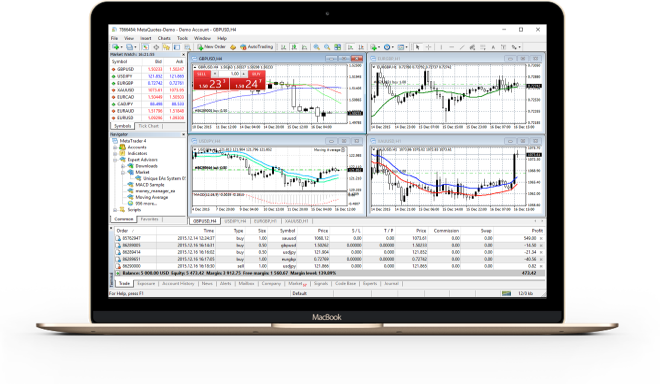660x384 pixels.
Task: Collapse Expert Advisors tree node
Action: 115,160
